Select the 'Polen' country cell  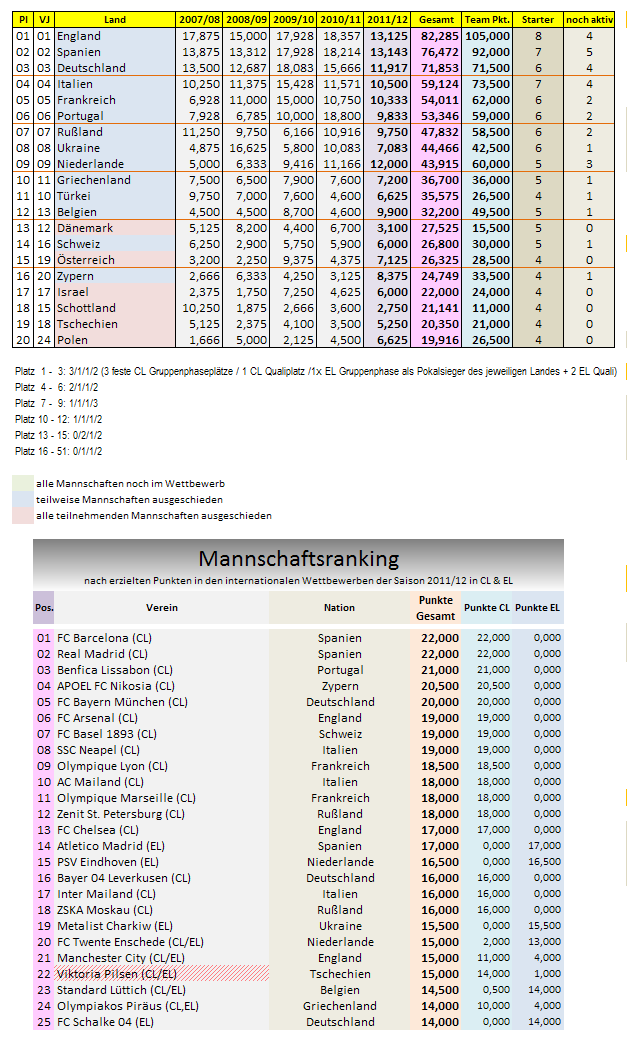tap(115, 340)
